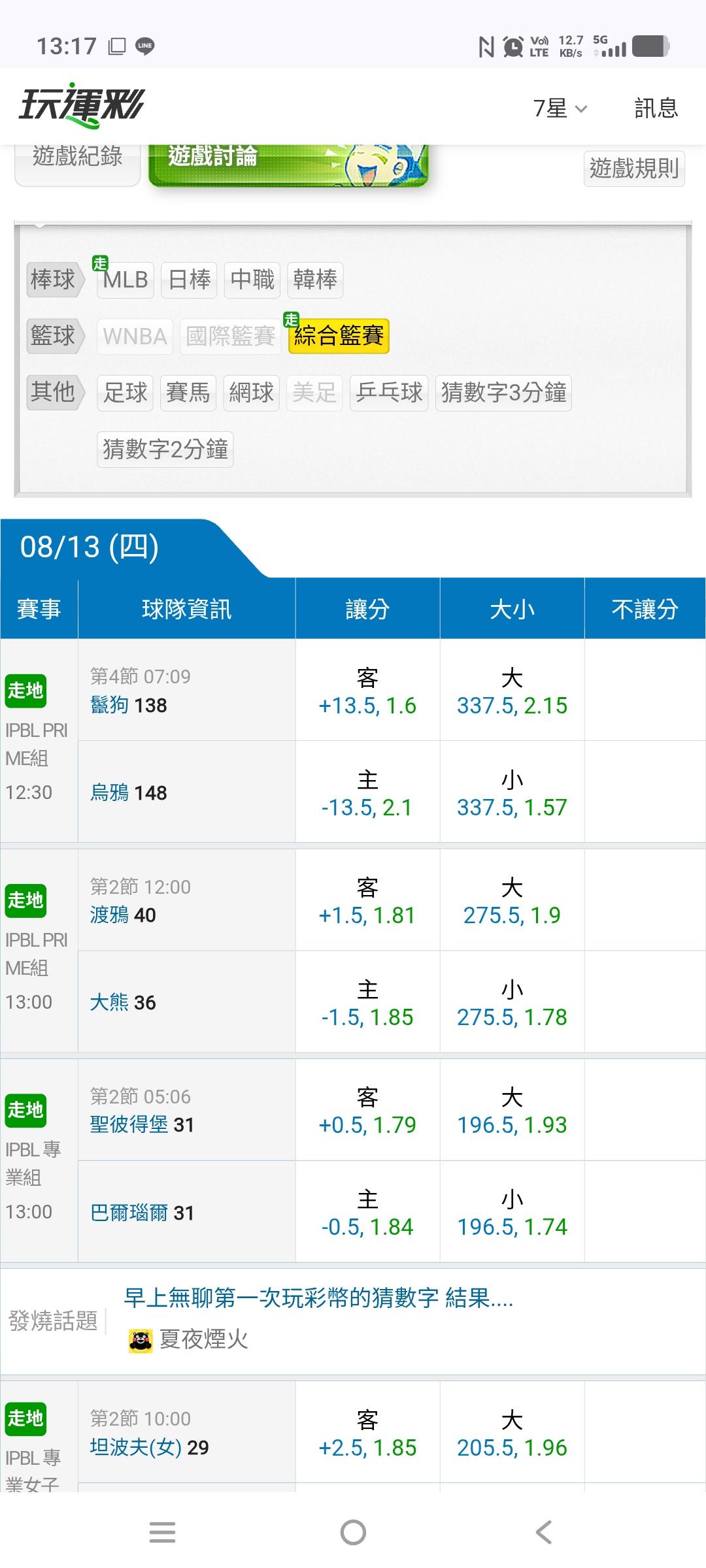Open Android recent apps menu icon

tap(162, 1532)
